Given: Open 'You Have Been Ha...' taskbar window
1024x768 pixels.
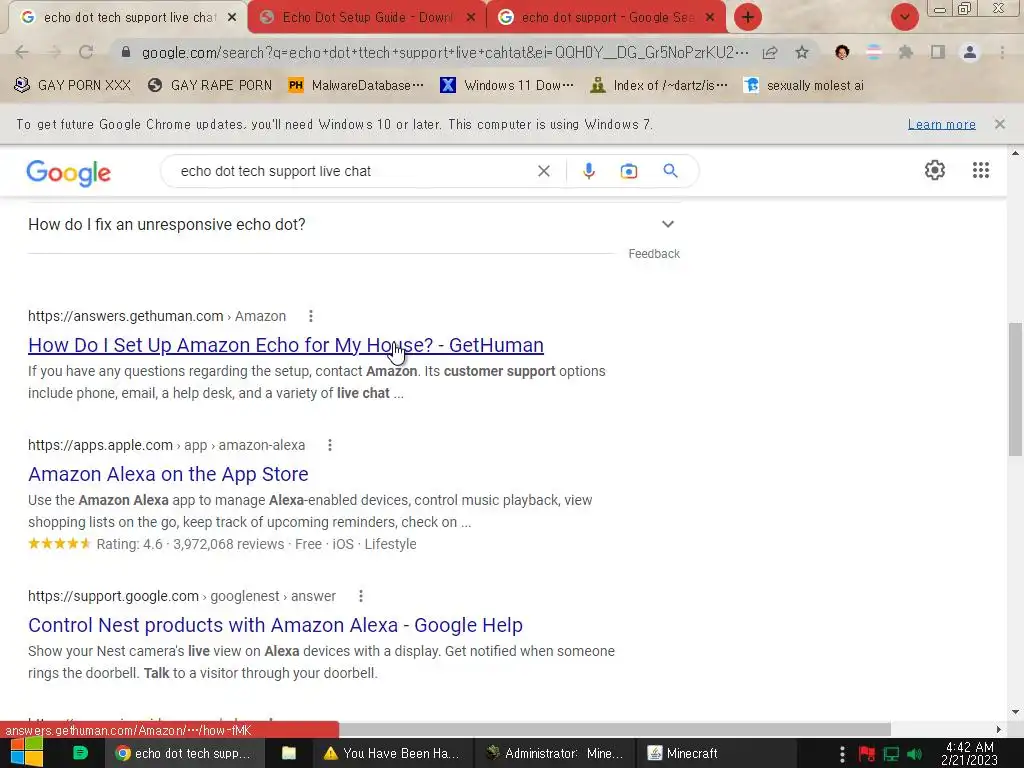Looking at the screenshot, I should tap(392, 753).
